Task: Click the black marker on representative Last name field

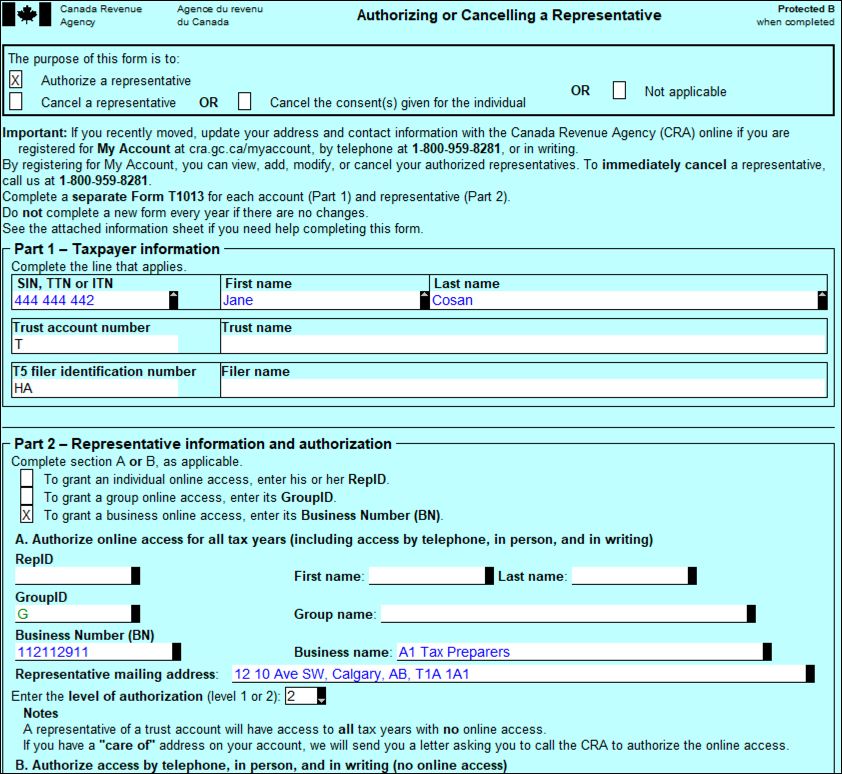Action: pos(692,576)
